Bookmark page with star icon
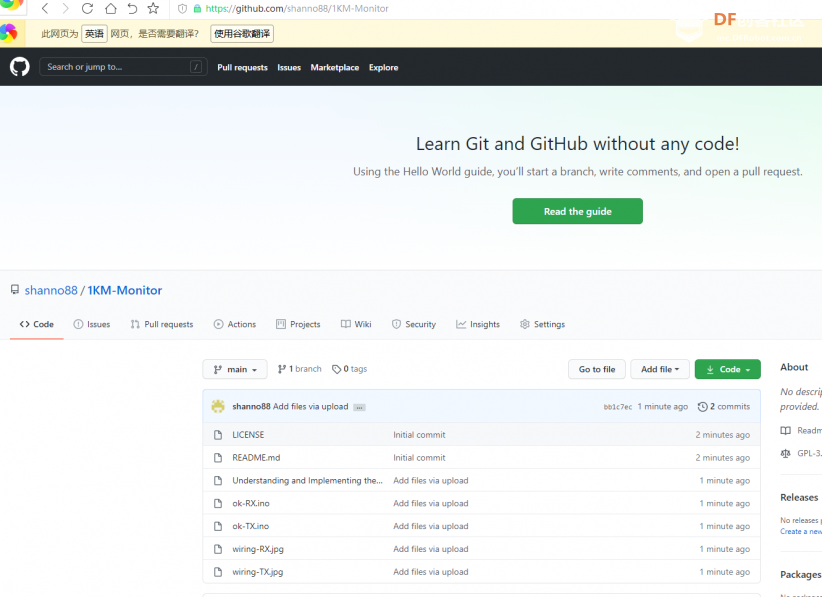Image resolution: width=822 pixels, height=597 pixels. [153, 8]
